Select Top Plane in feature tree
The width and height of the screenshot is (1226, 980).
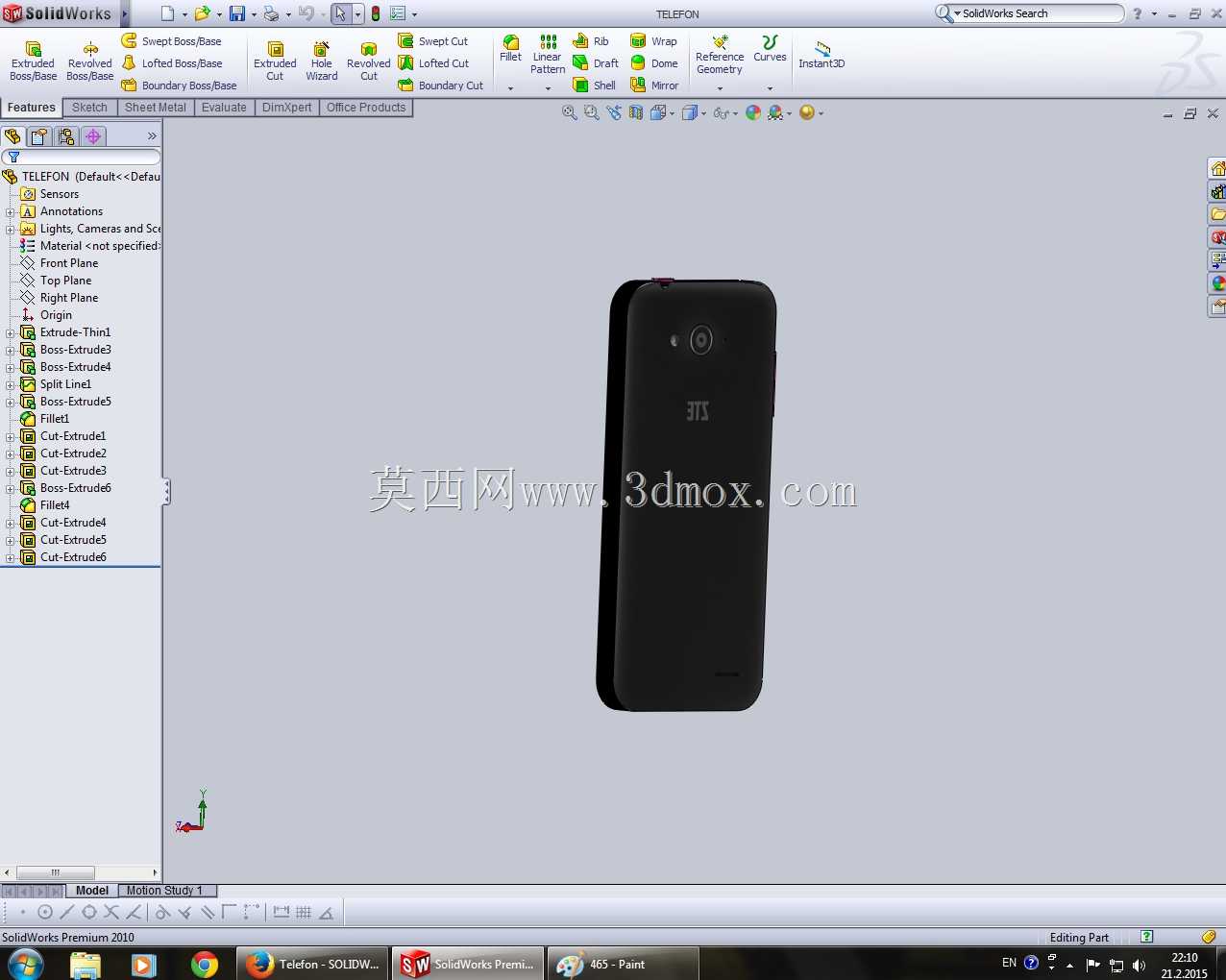click(x=65, y=281)
